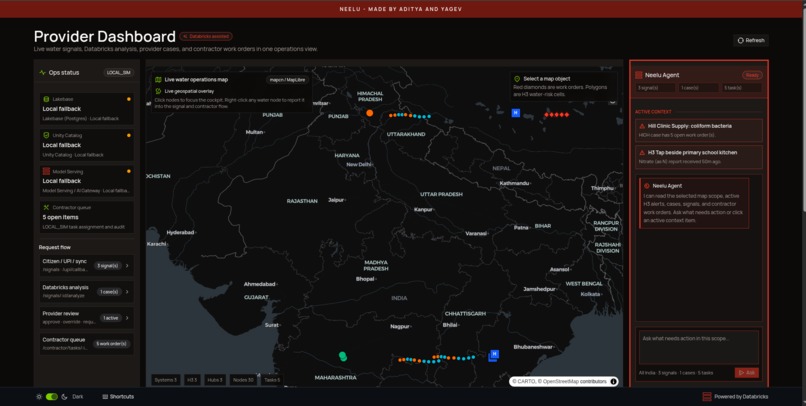Click the LOCAL_SIM status badge
This screenshot has height=406, width=806.
(118, 73)
